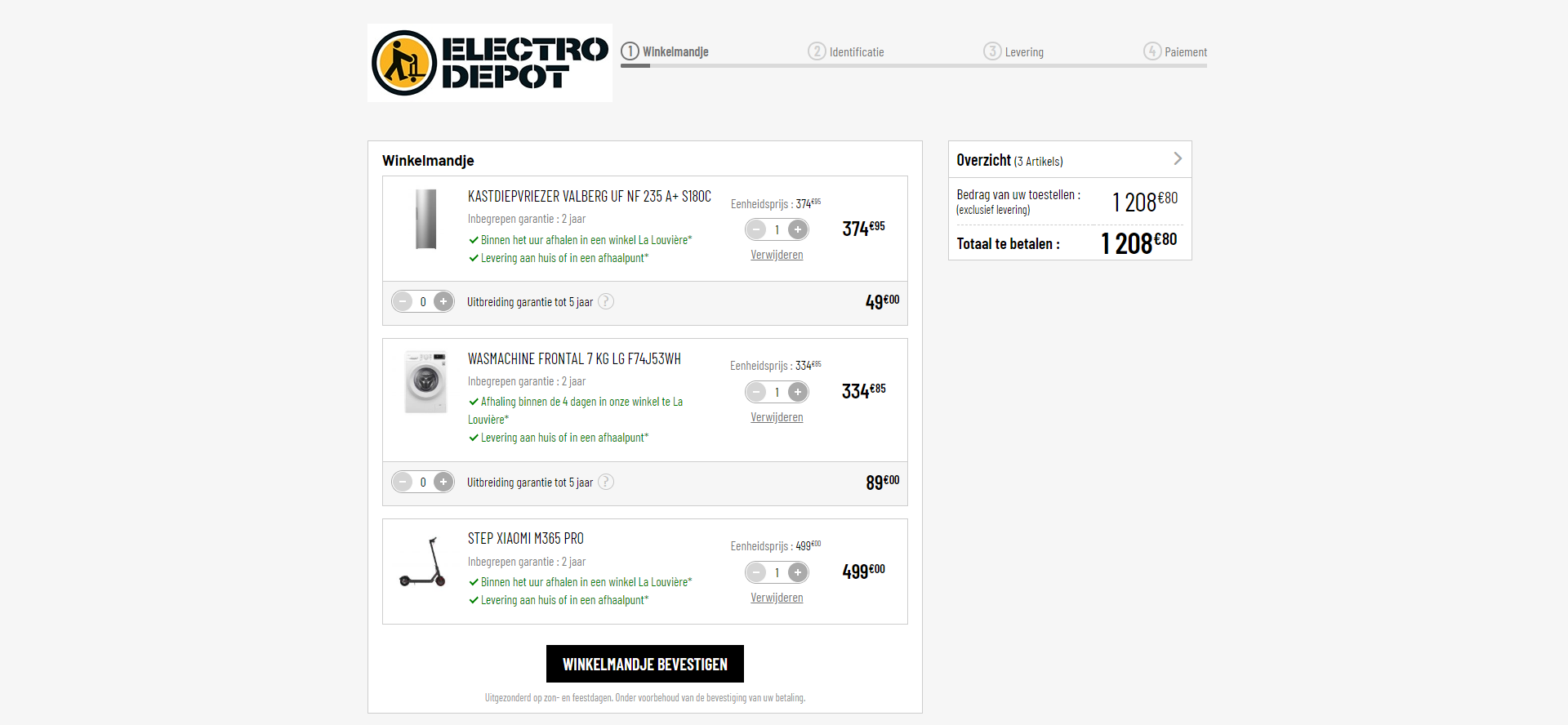Decrease freezer warranty extension quantity (49€)
Image resolution: width=1568 pixels, height=725 pixels.
point(403,301)
